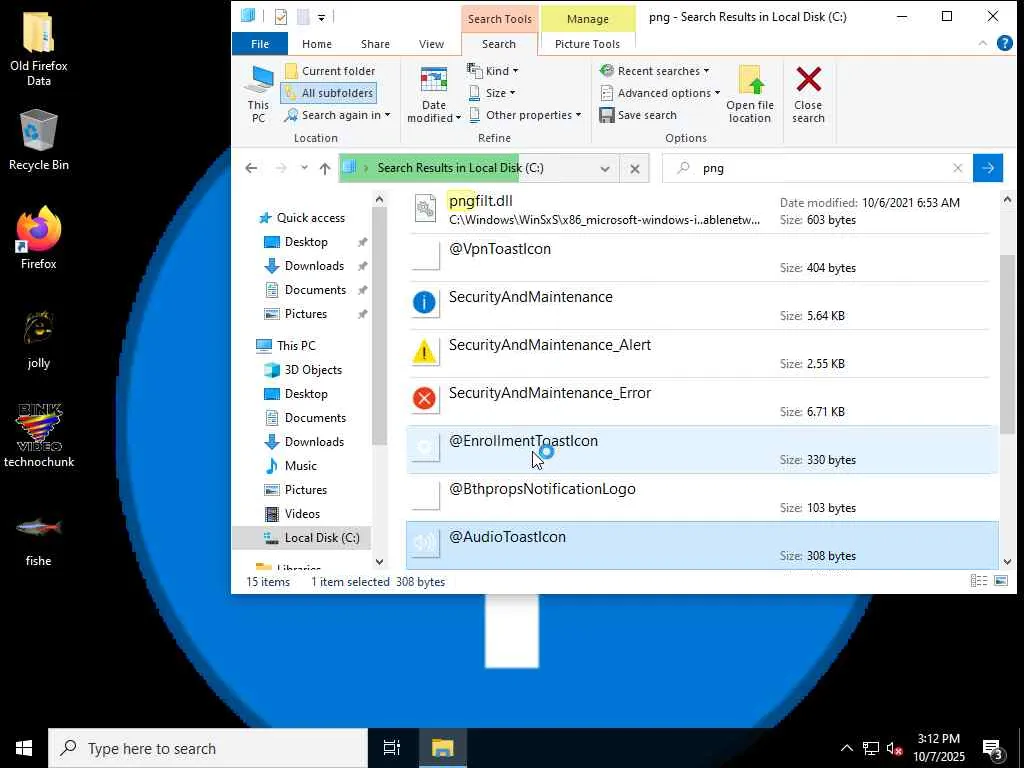Open quick access toolbar customize dropdown

[321, 18]
